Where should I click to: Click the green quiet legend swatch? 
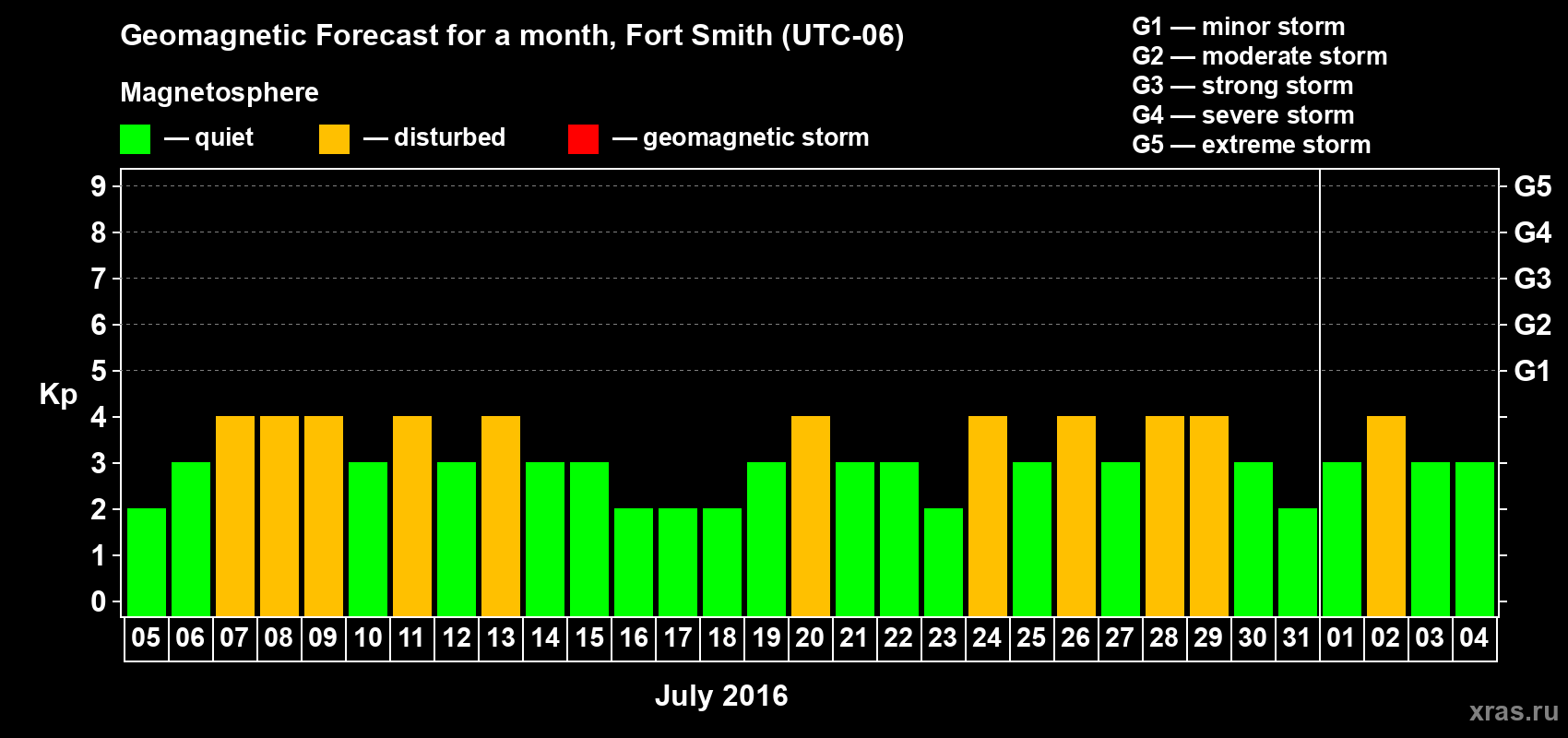point(136,139)
